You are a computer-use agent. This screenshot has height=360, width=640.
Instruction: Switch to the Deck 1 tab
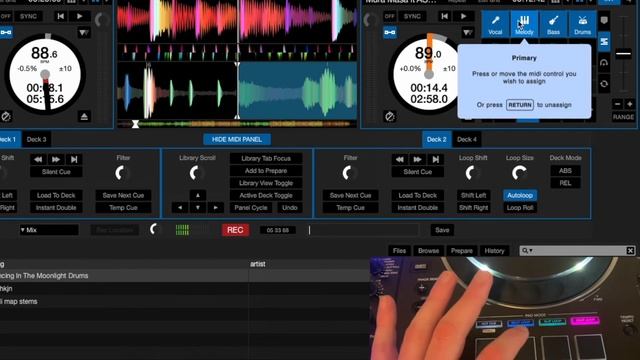[x=8, y=140]
